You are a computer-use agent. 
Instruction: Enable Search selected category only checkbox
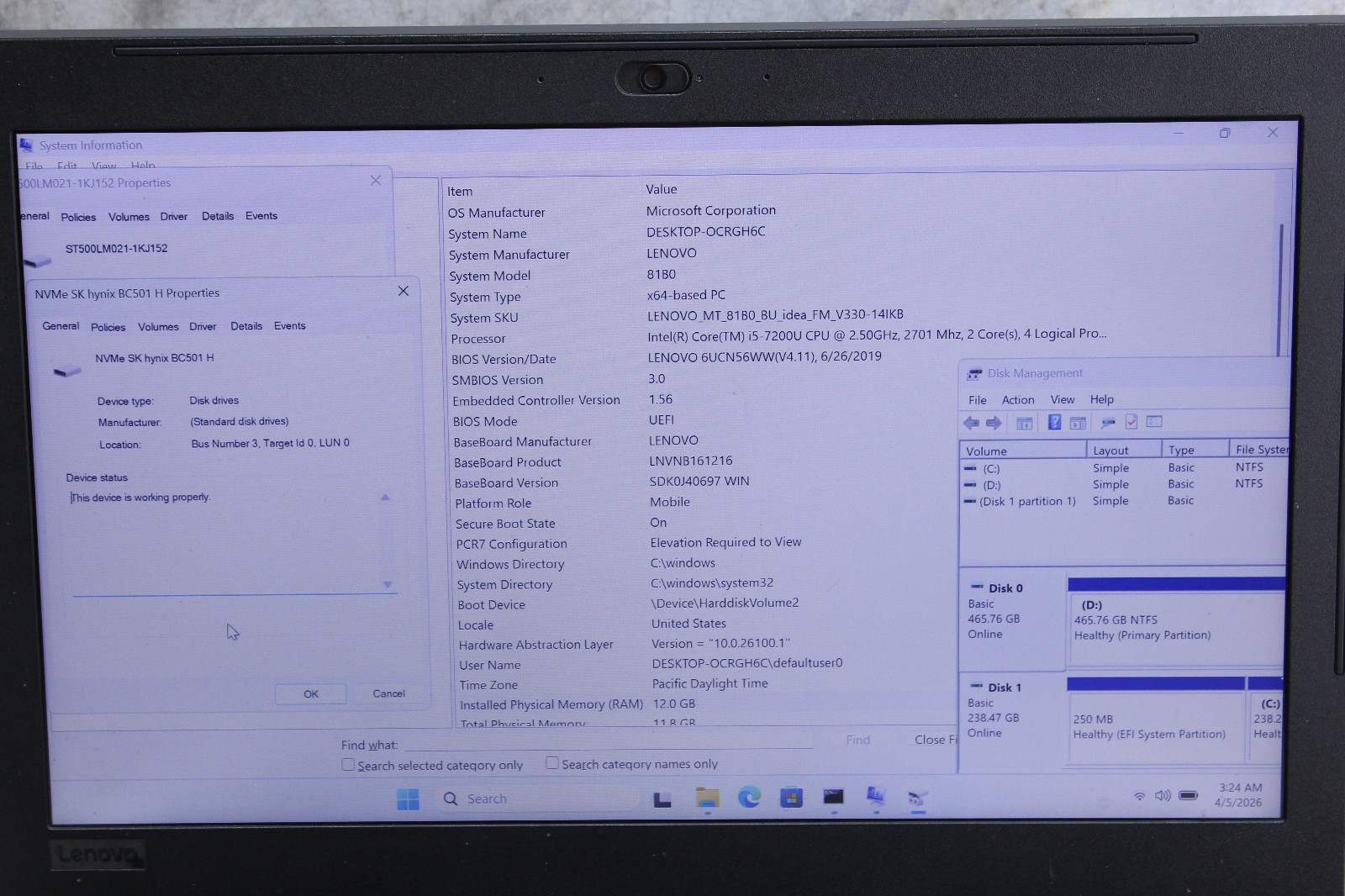(x=347, y=765)
